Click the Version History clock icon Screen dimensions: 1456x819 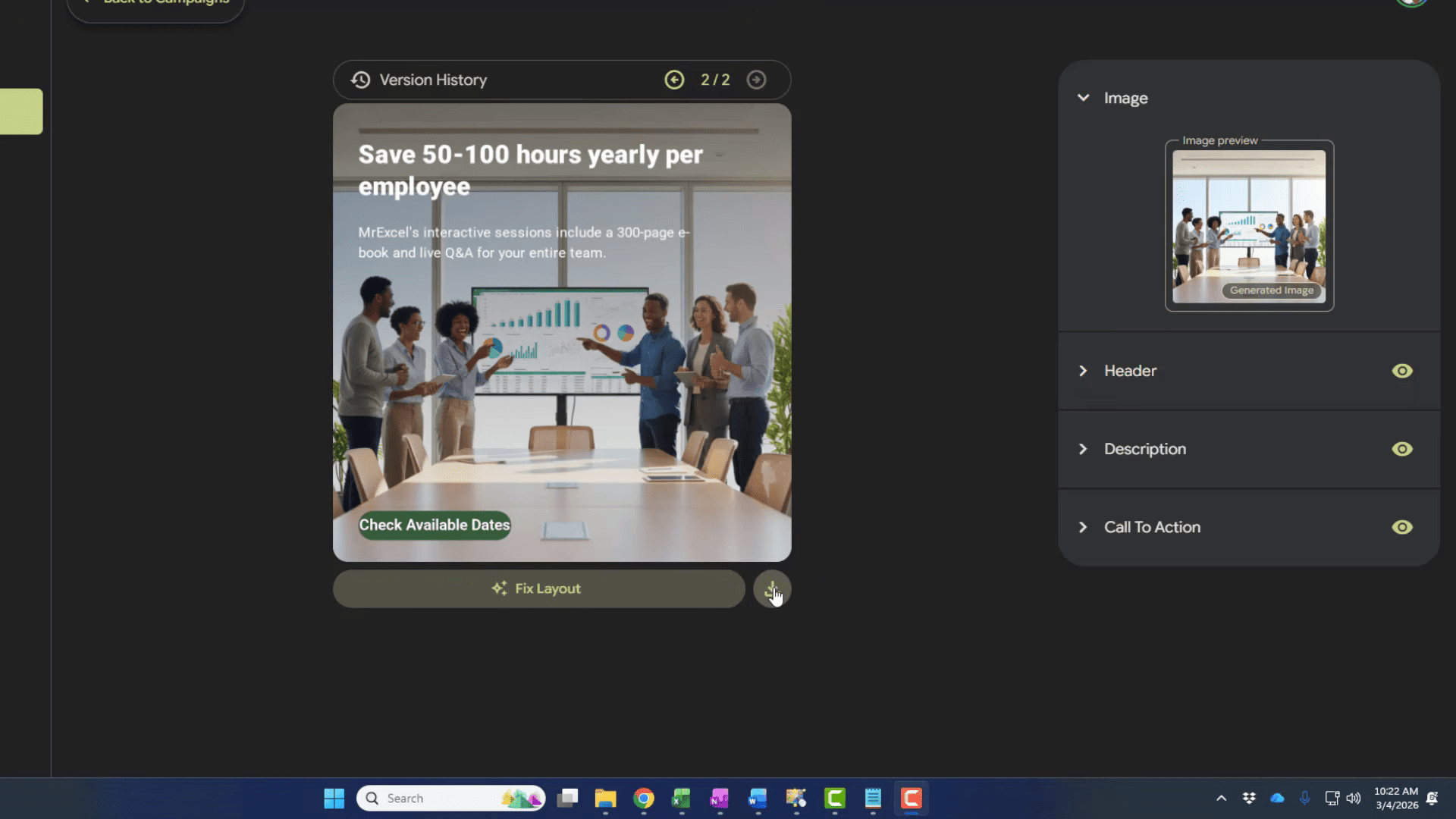[361, 80]
